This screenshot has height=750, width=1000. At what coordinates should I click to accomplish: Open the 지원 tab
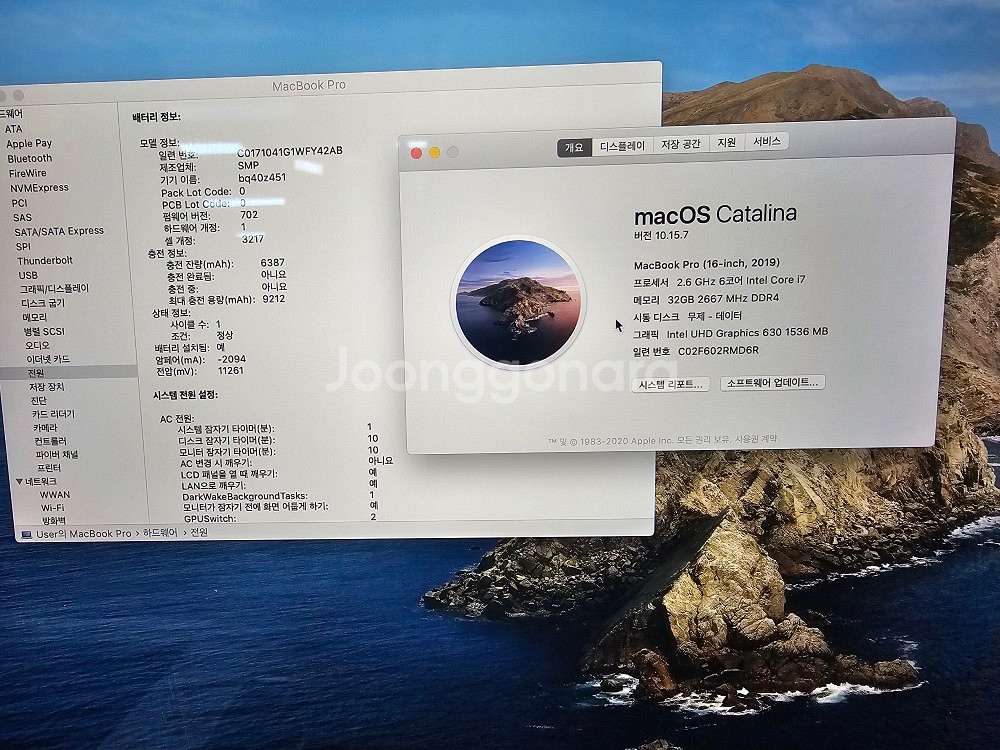726,142
